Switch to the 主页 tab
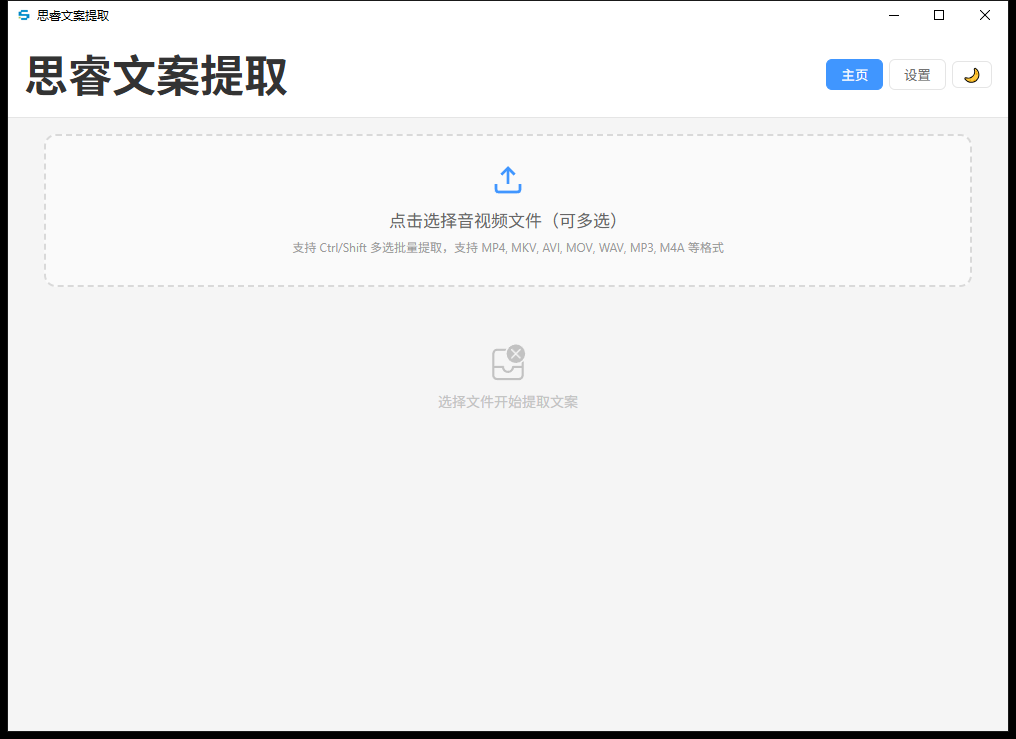The image size is (1016, 739). click(854, 75)
